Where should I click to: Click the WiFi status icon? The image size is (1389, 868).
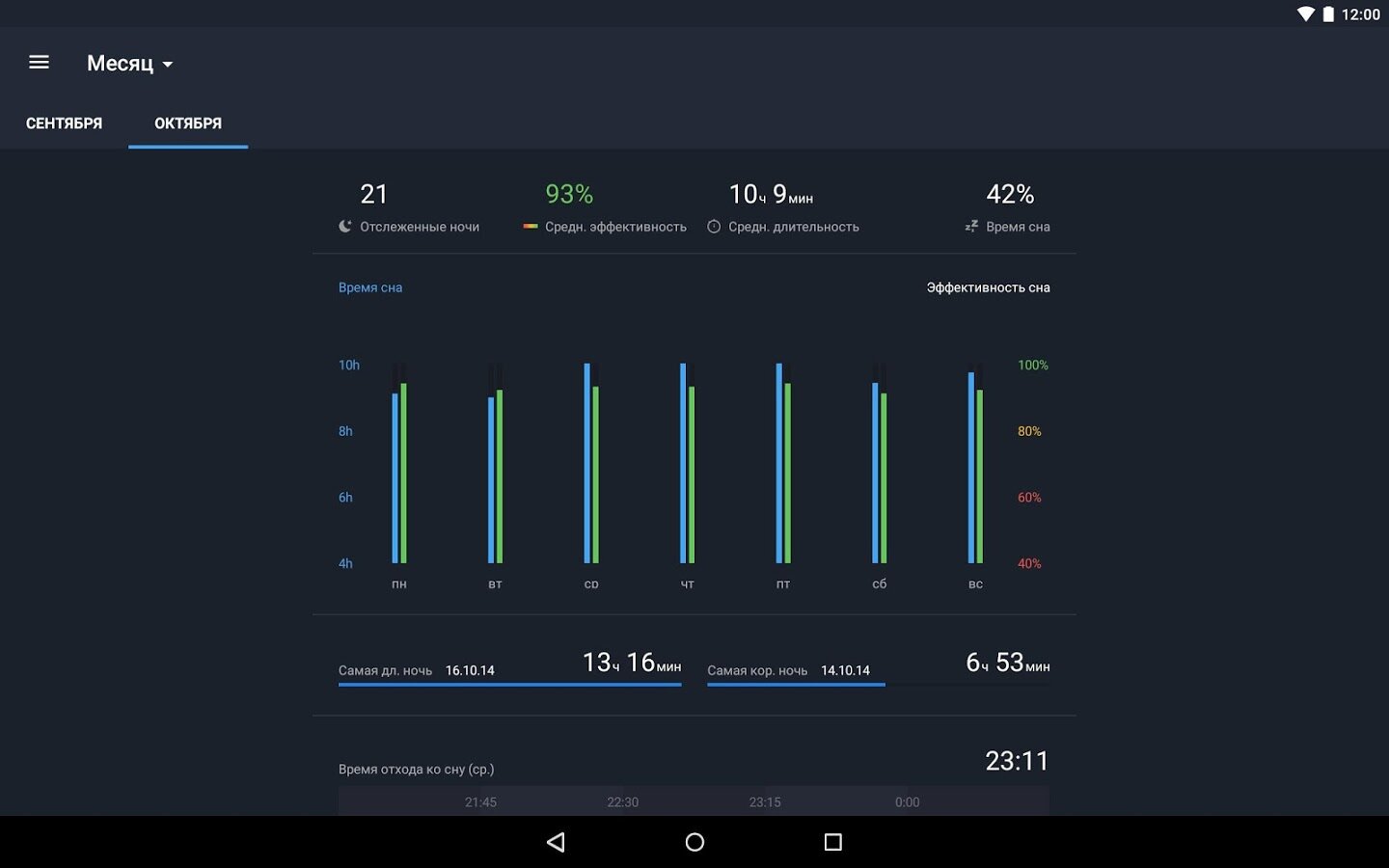(x=1305, y=14)
